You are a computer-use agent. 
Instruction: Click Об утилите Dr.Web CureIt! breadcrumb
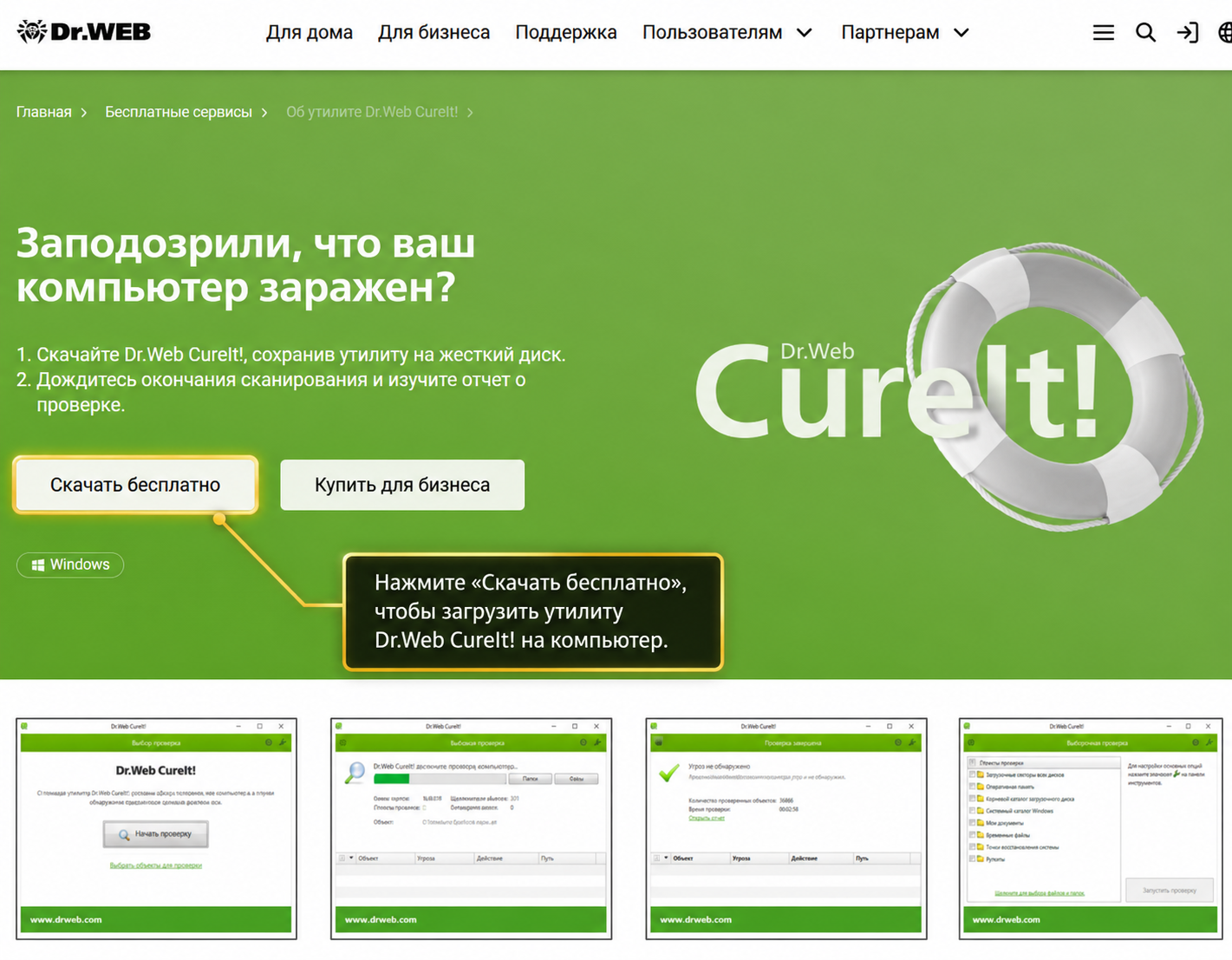[x=372, y=112]
